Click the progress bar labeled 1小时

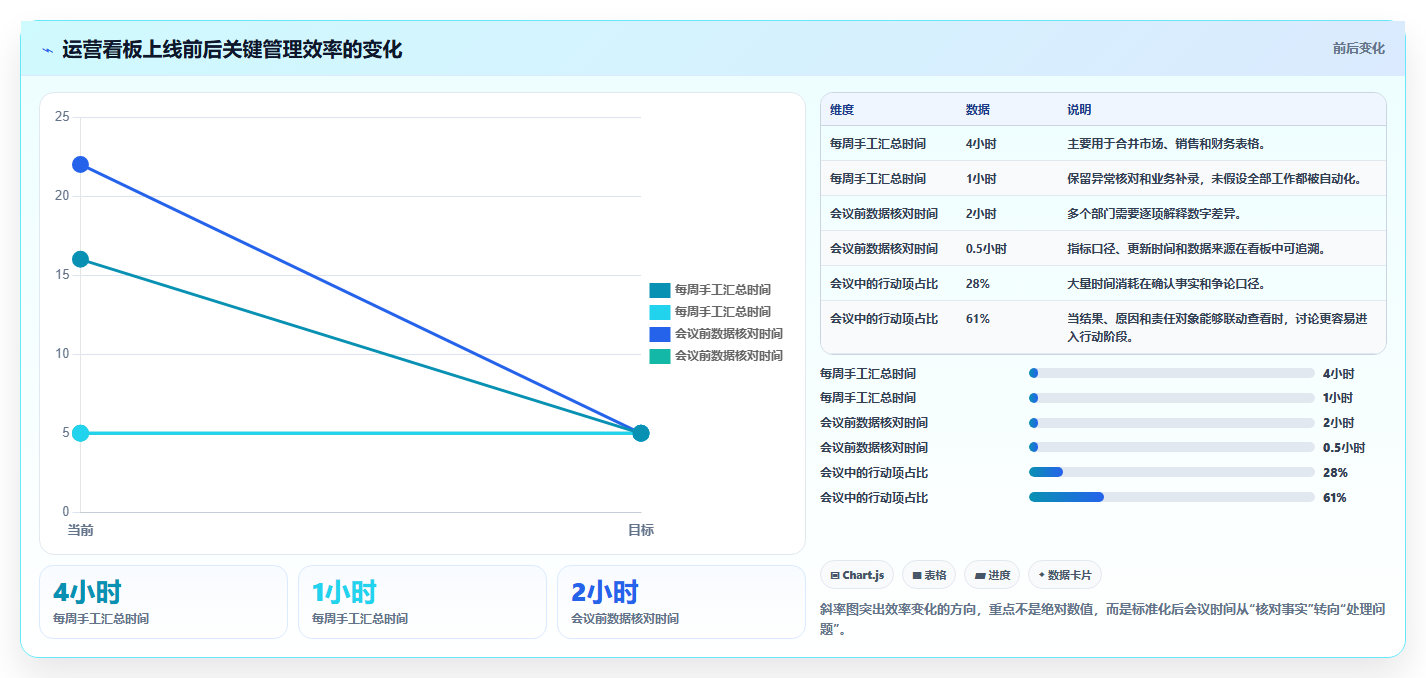pos(1171,398)
